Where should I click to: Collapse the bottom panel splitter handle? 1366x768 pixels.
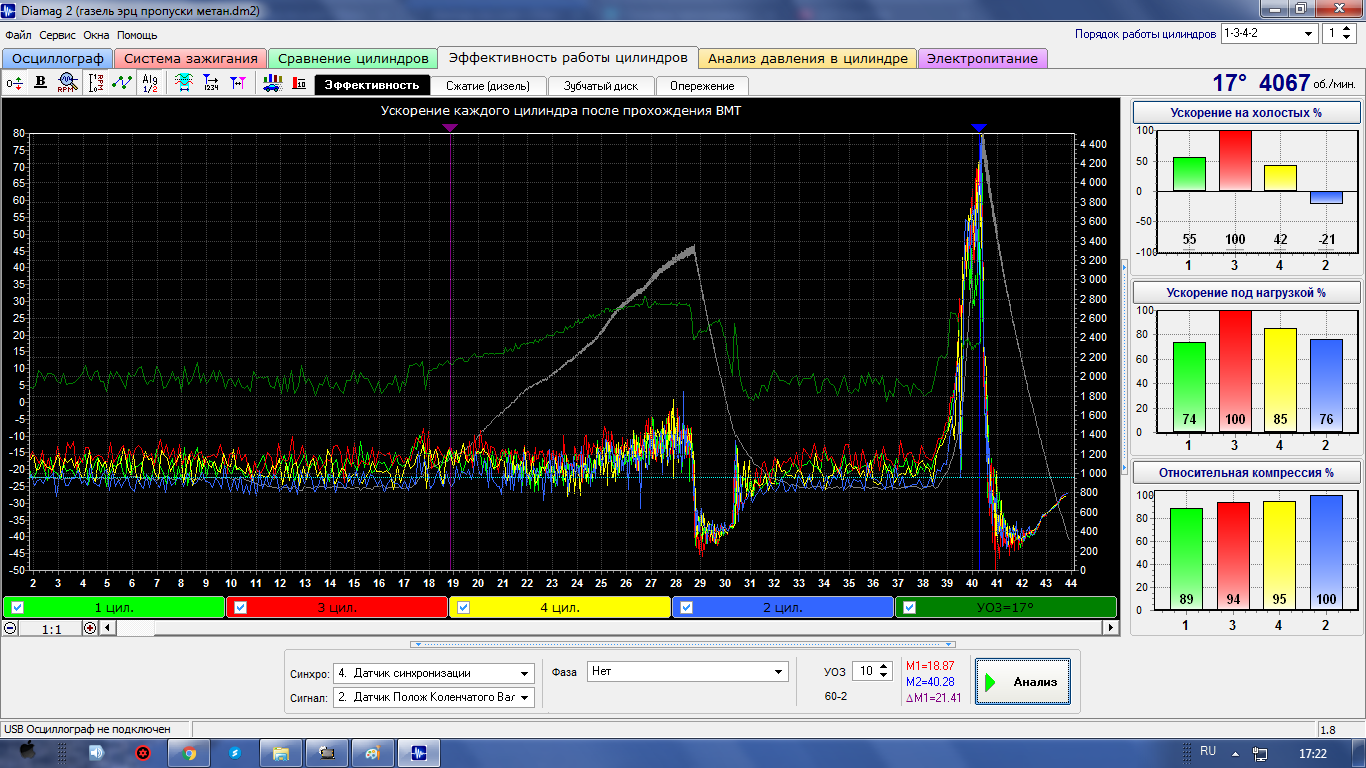pyautogui.click(x=683, y=645)
